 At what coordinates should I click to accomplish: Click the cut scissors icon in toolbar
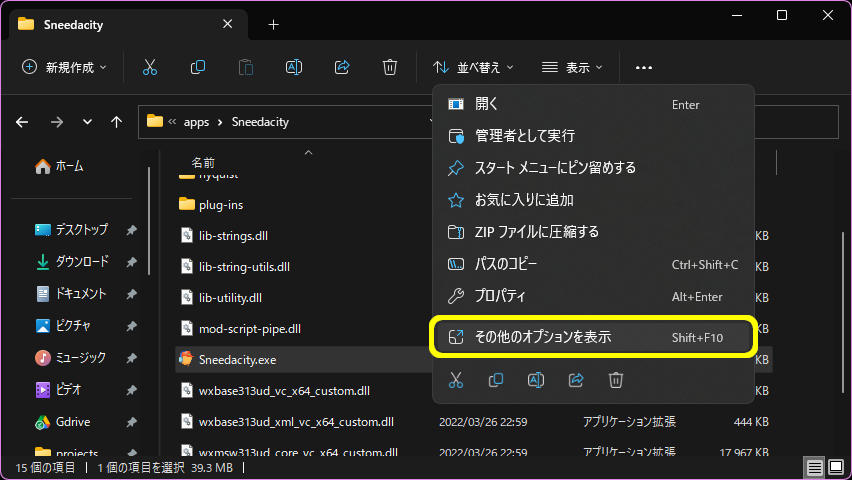coord(150,67)
